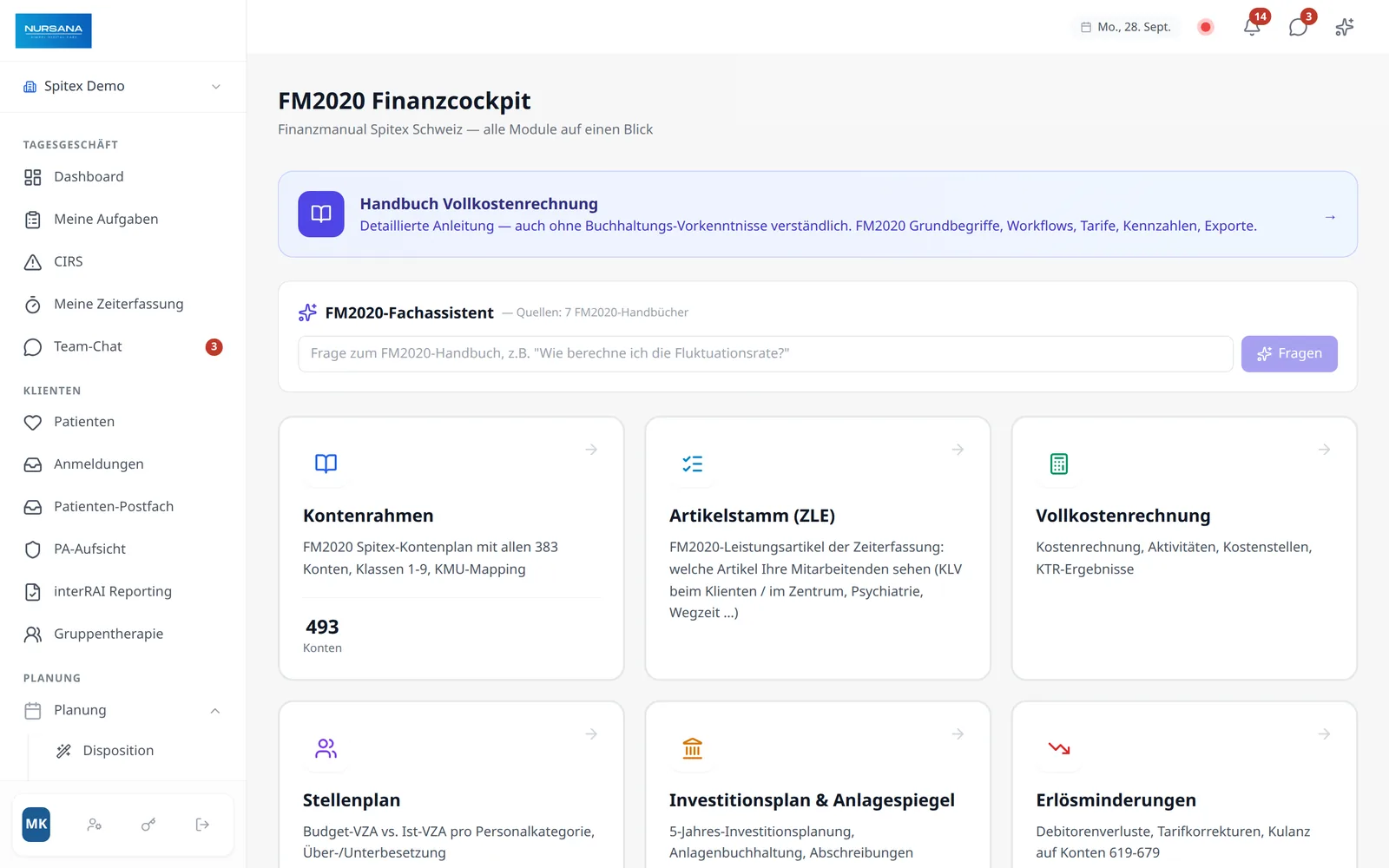Open interRAI Reporting

122,592
